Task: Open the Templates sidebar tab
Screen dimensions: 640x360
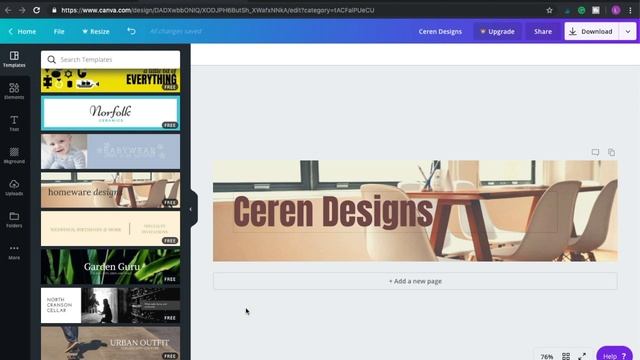Action: [14, 59]
